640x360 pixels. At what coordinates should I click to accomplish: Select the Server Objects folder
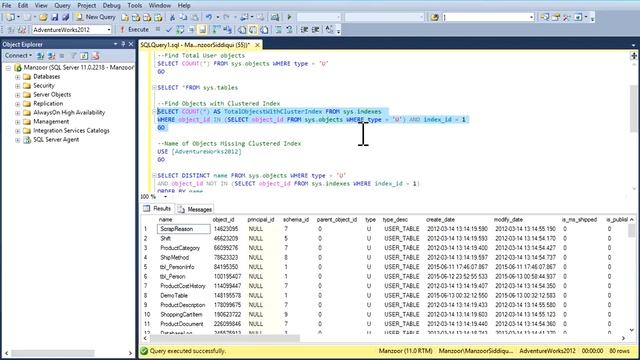[52, 95]
